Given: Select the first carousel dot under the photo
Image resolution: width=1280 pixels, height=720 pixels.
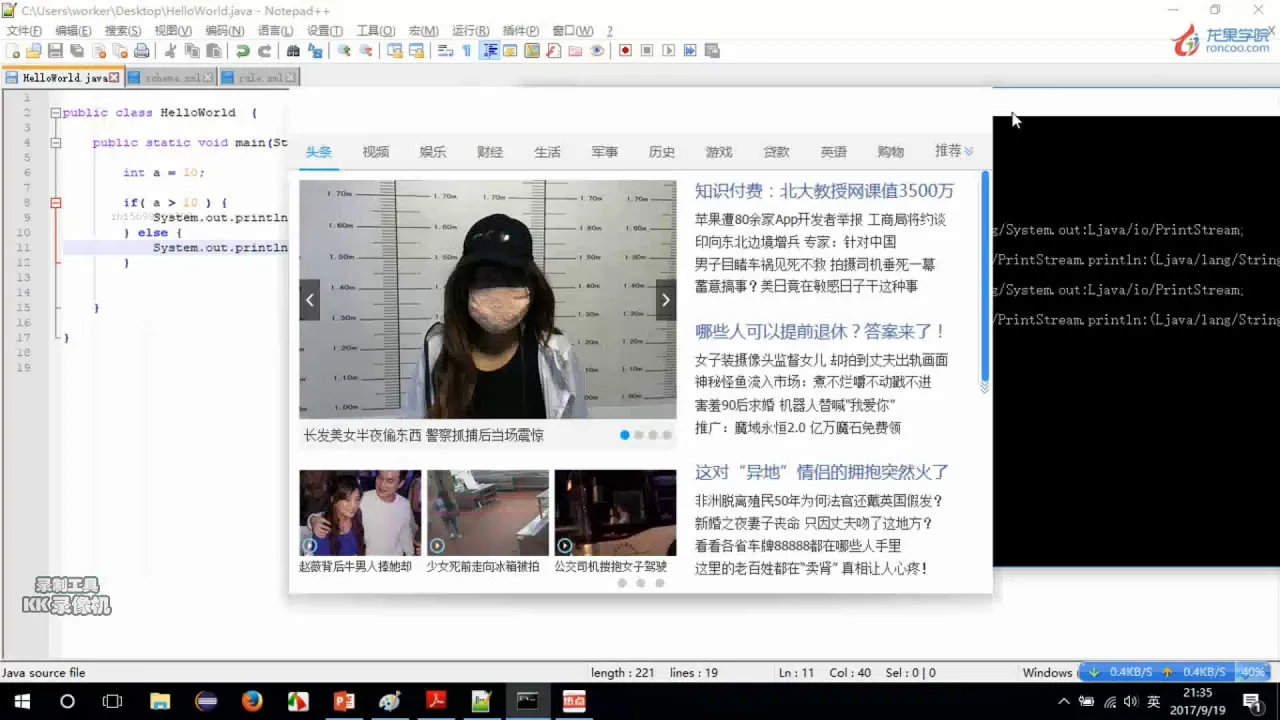Looking at the screenshot, I should point(625,435).
